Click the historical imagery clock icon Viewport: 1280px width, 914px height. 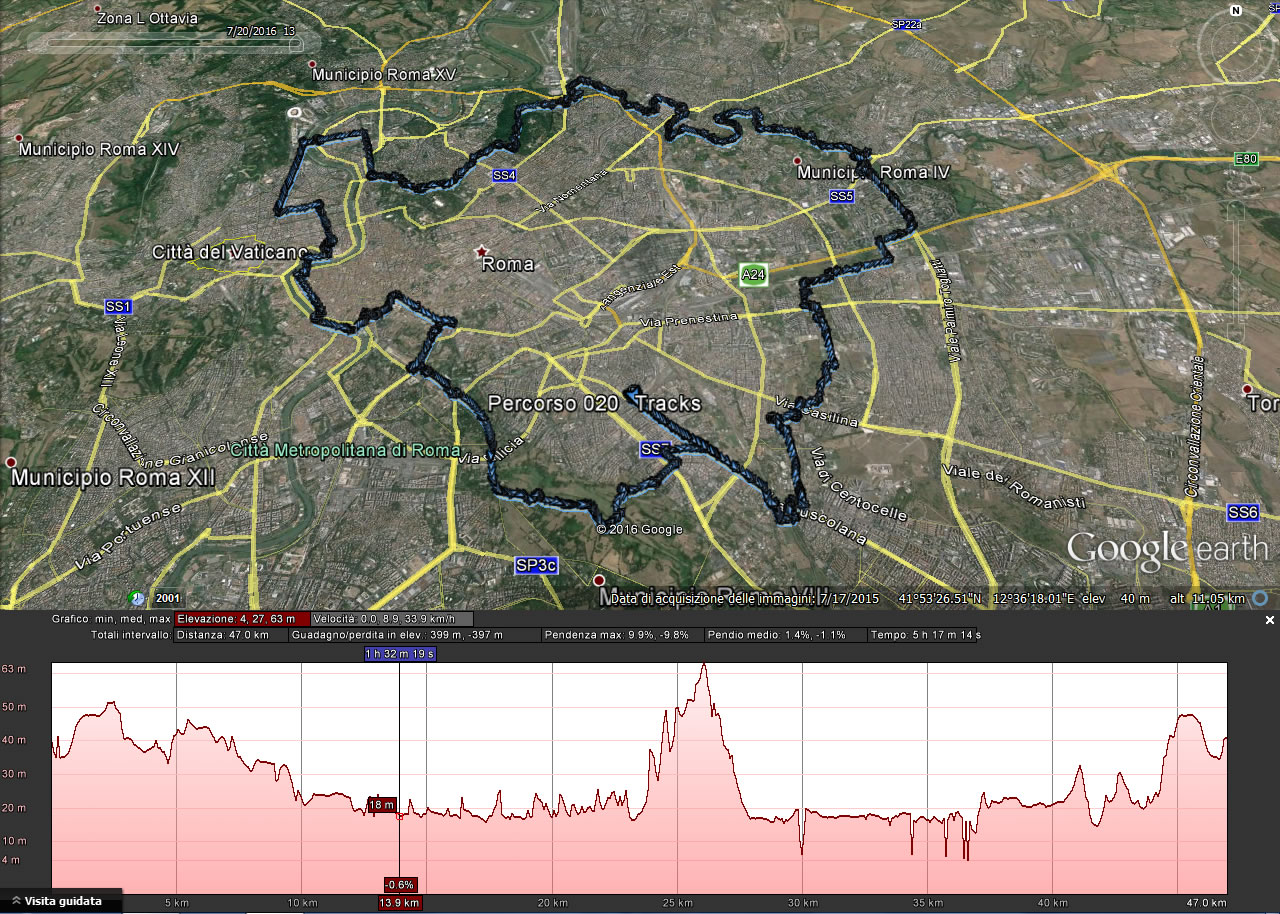click(136, 597)
